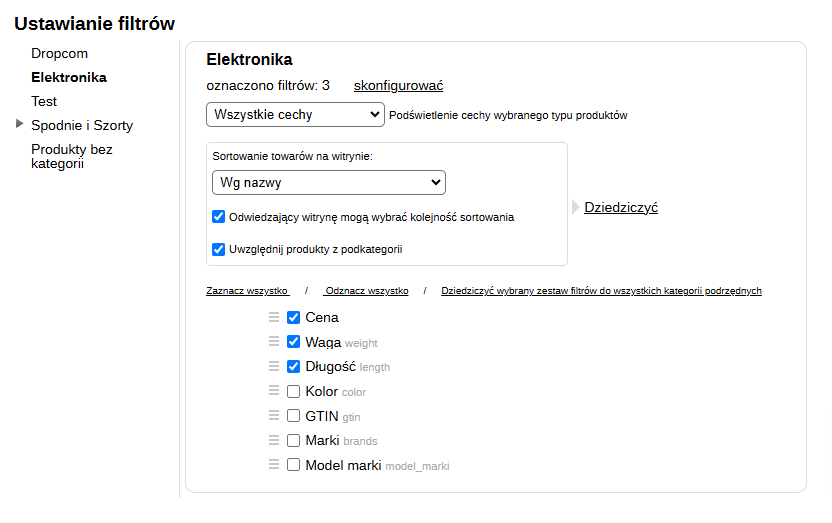
Task: Click the arrow icon before Dziedziczyć
Action: [575, 208]
